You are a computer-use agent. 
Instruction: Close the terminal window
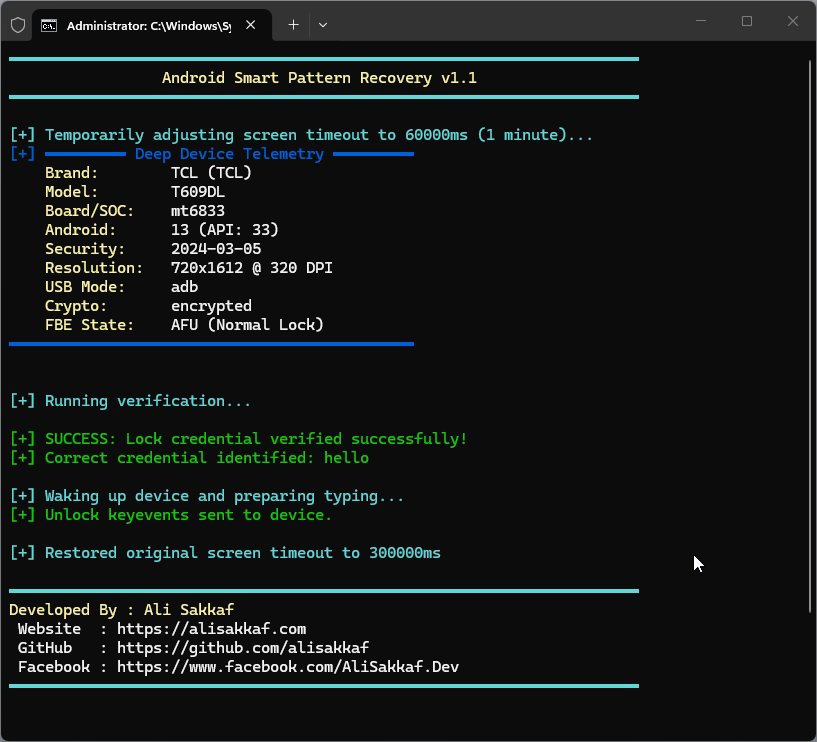coord(793,21)
